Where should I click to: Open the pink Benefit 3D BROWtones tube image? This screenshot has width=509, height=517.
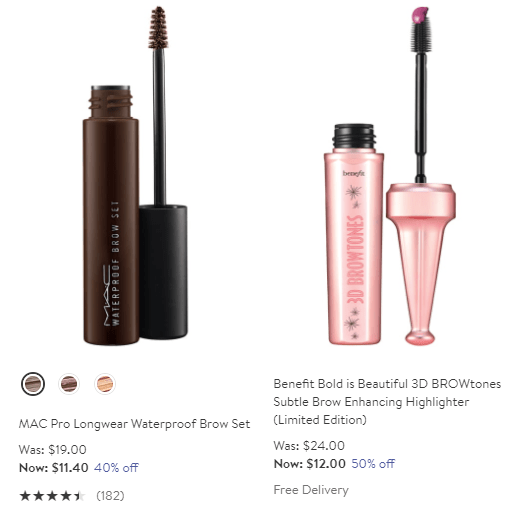(x=354, y=234)
